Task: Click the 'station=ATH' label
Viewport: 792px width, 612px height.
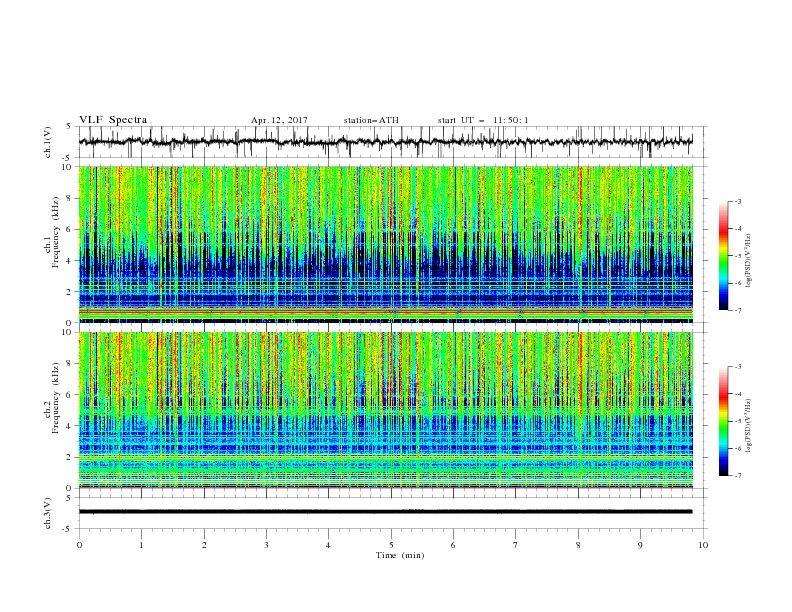Action: (x=371, y=120)
